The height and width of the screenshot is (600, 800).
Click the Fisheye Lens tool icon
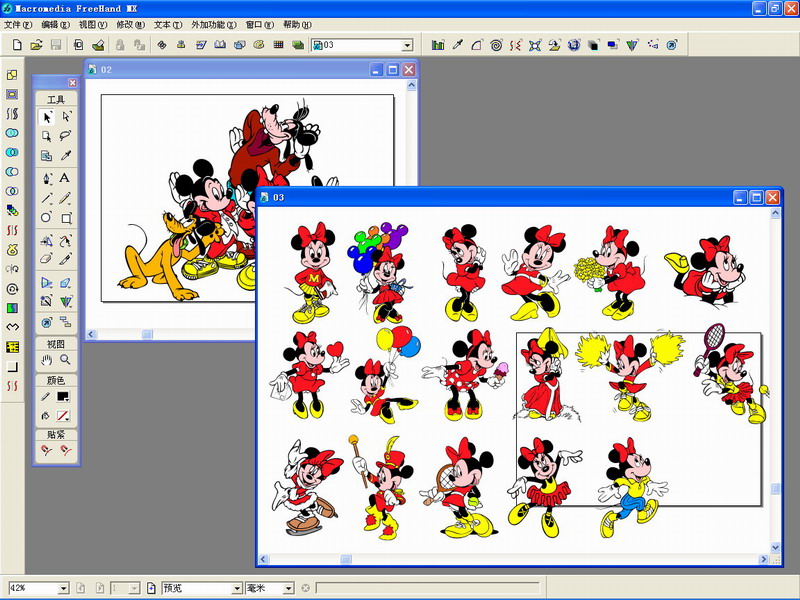pyautogui.click(x=535, y=45)
